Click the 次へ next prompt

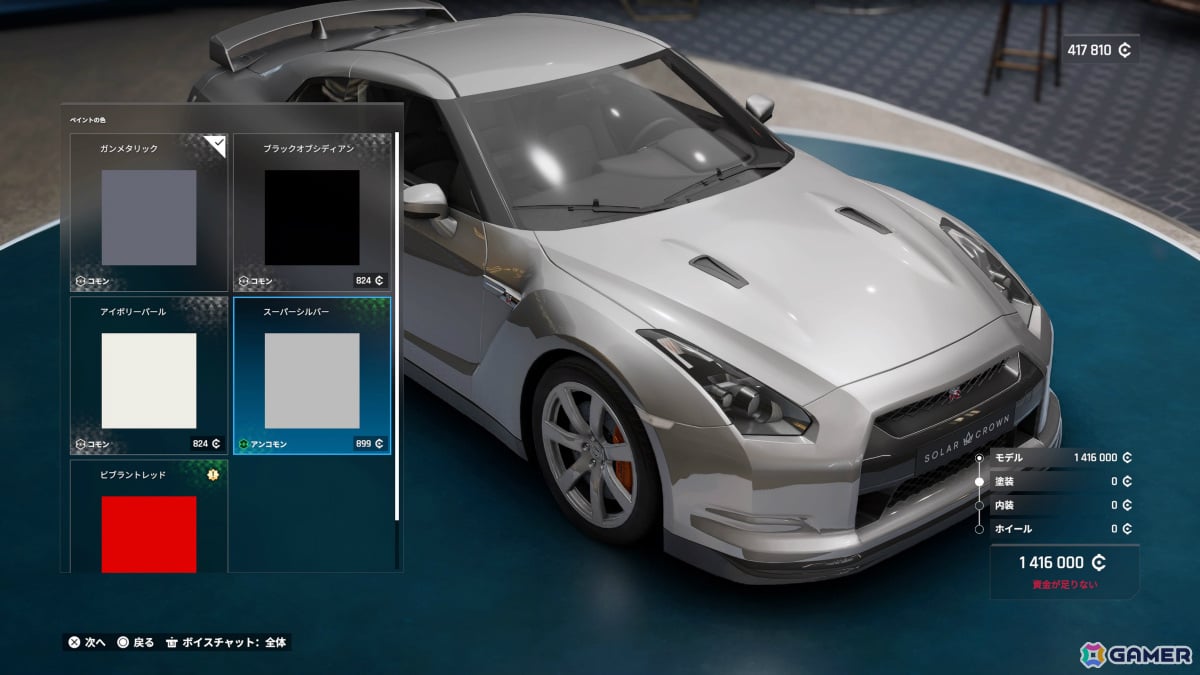pyautogui.click(x=97, y=642)
